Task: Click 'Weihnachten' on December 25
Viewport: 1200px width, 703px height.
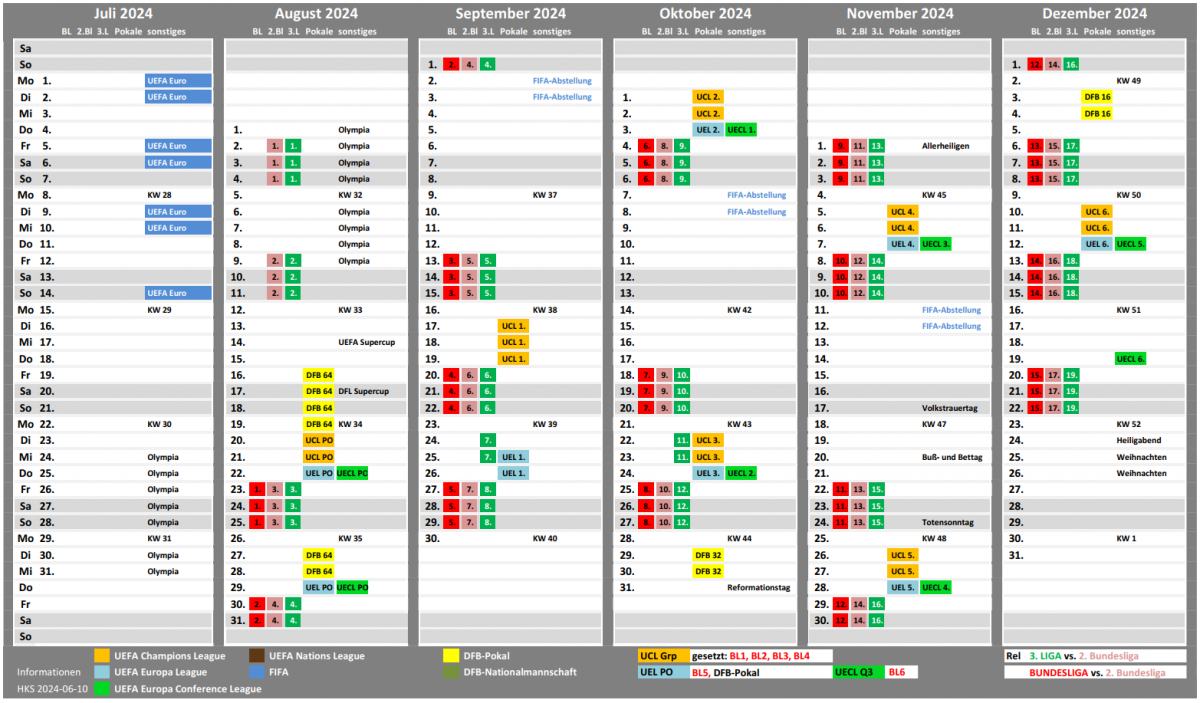Action: pos(1141,457)
